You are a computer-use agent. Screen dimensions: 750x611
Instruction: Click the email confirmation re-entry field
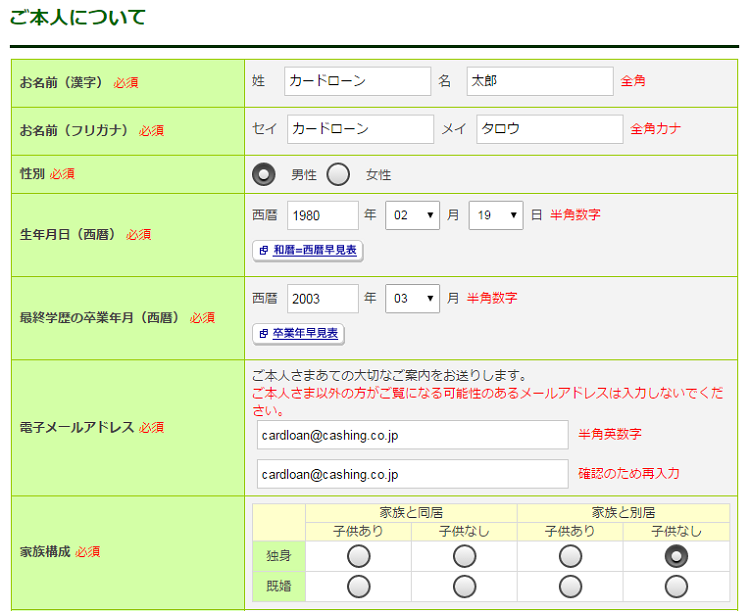pos(412,474)
